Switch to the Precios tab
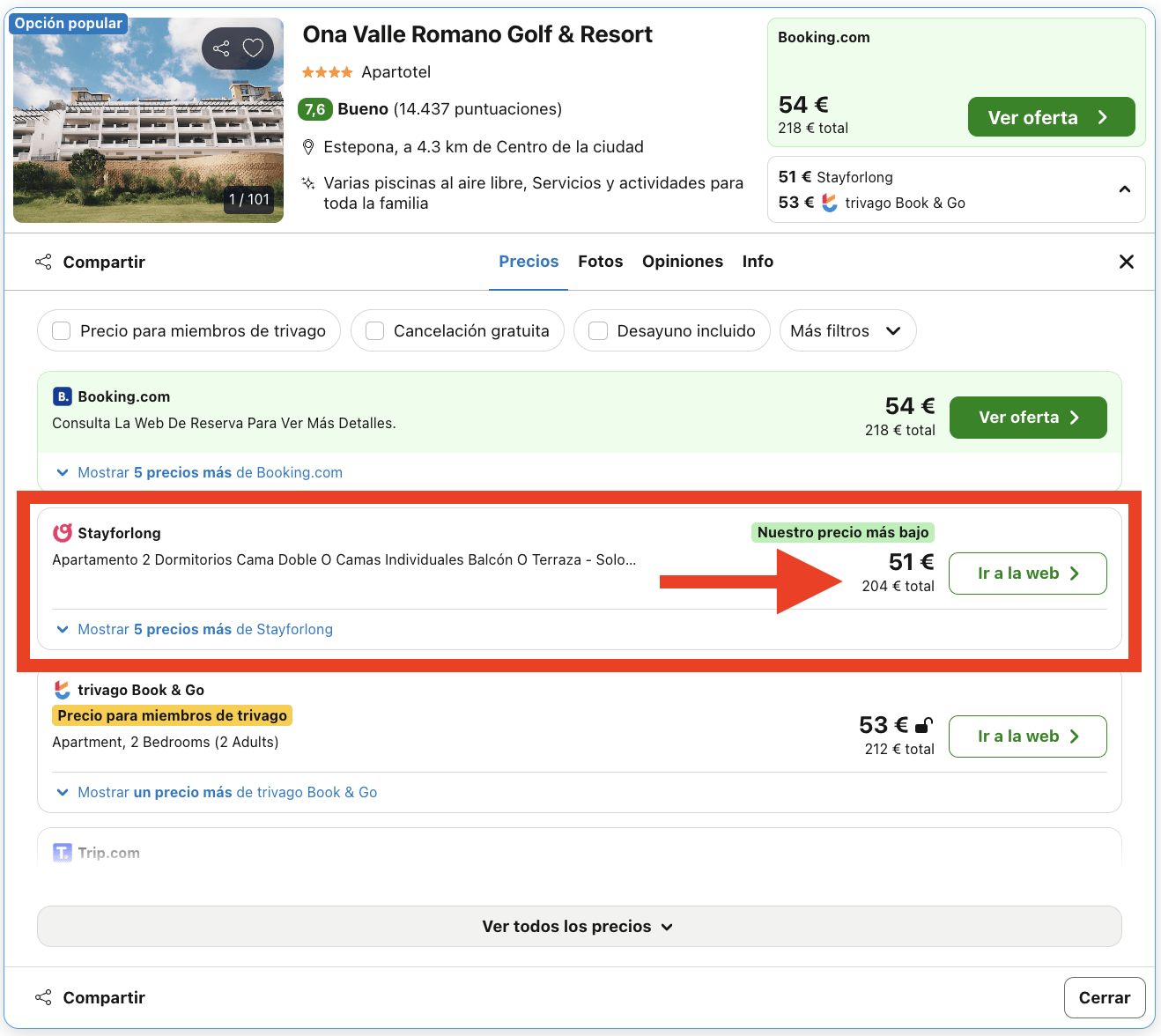This screenshot has width=1161, height=1036. (x=529, y=262)
